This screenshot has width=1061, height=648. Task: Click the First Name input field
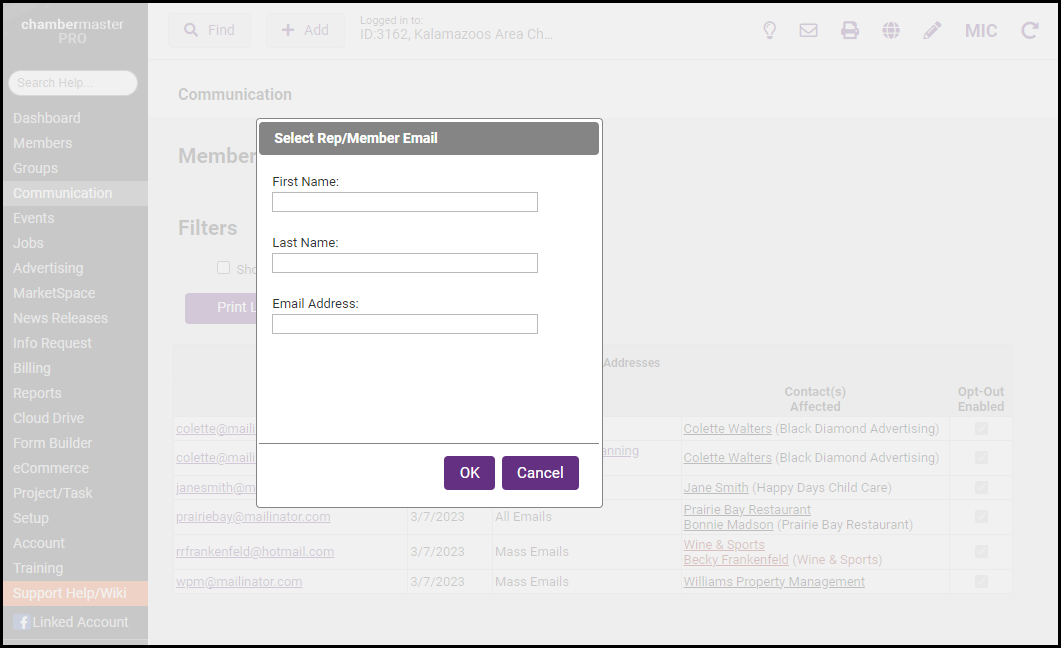pos(404,202)
